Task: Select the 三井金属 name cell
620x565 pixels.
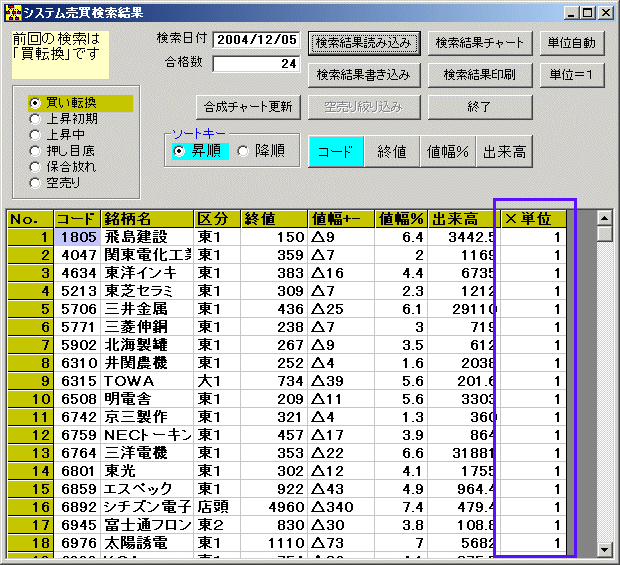Action: 147,309
